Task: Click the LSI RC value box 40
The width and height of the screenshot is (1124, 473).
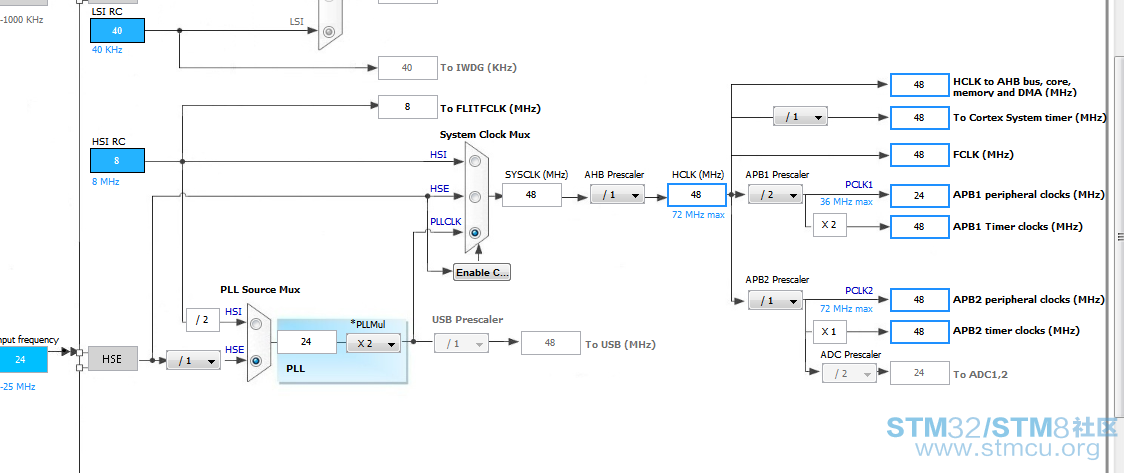Action: (118, 31)
